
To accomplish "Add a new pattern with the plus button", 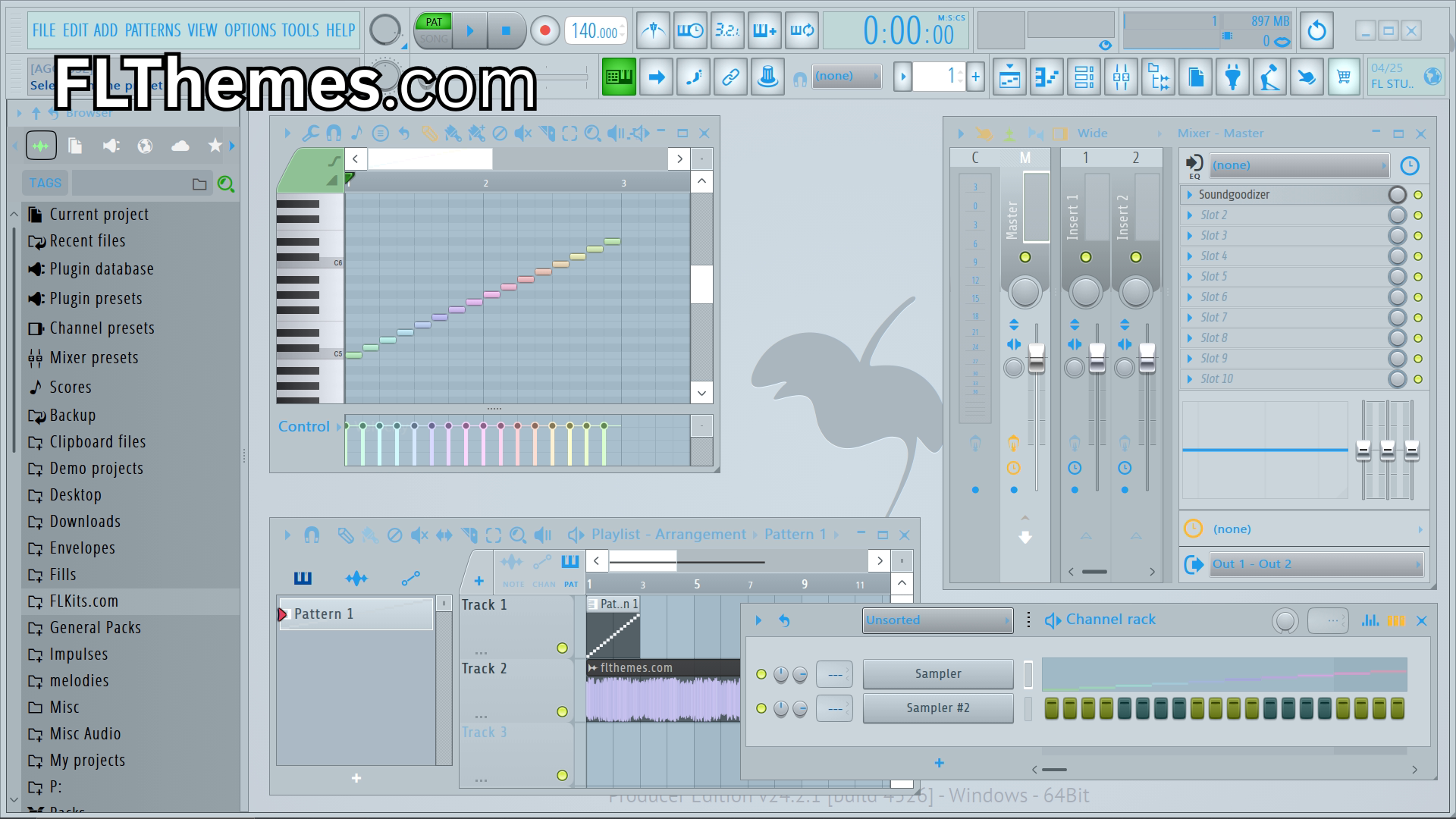I will click(356, 778).
